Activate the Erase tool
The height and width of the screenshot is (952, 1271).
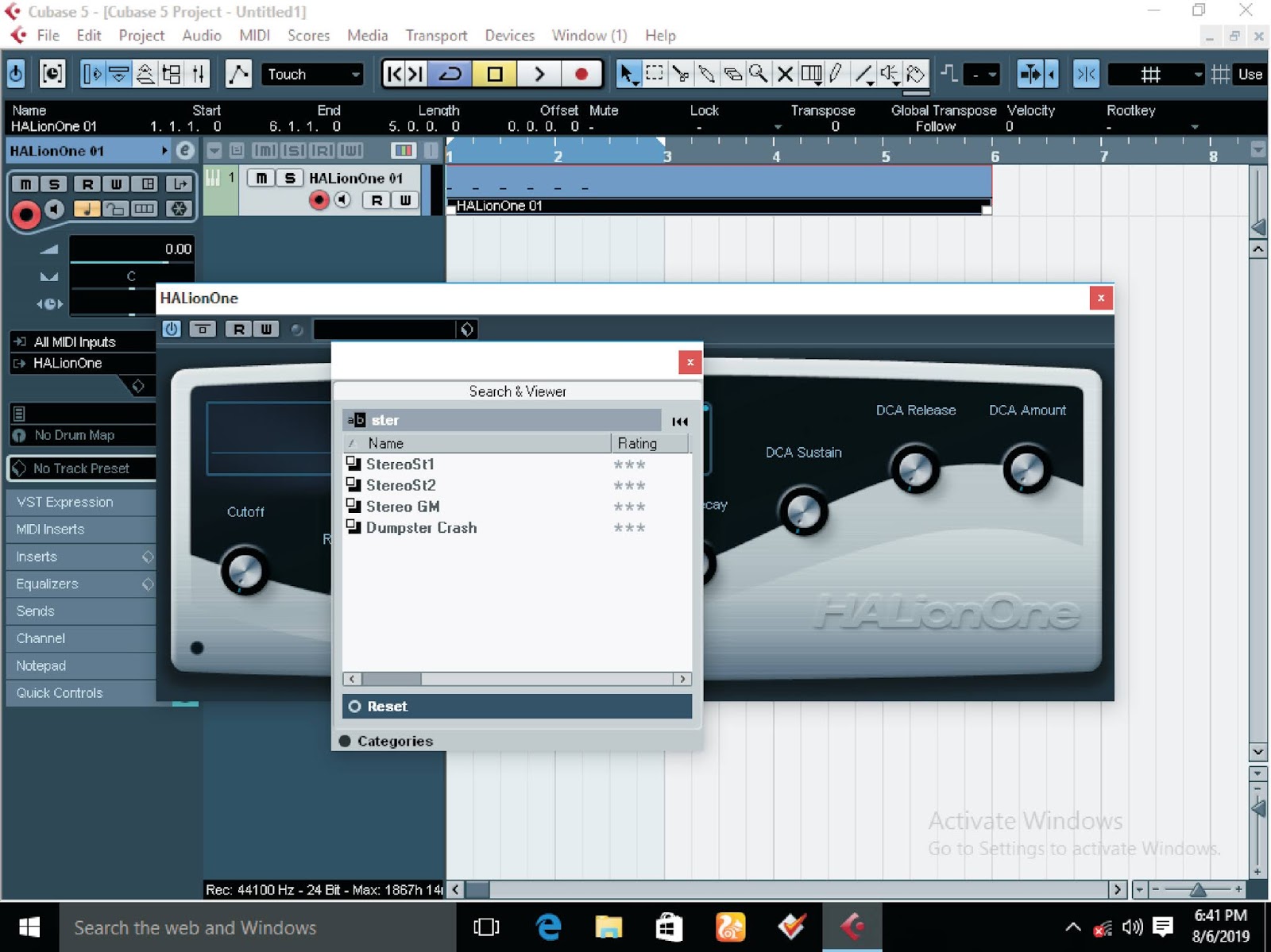coord(732,74)
